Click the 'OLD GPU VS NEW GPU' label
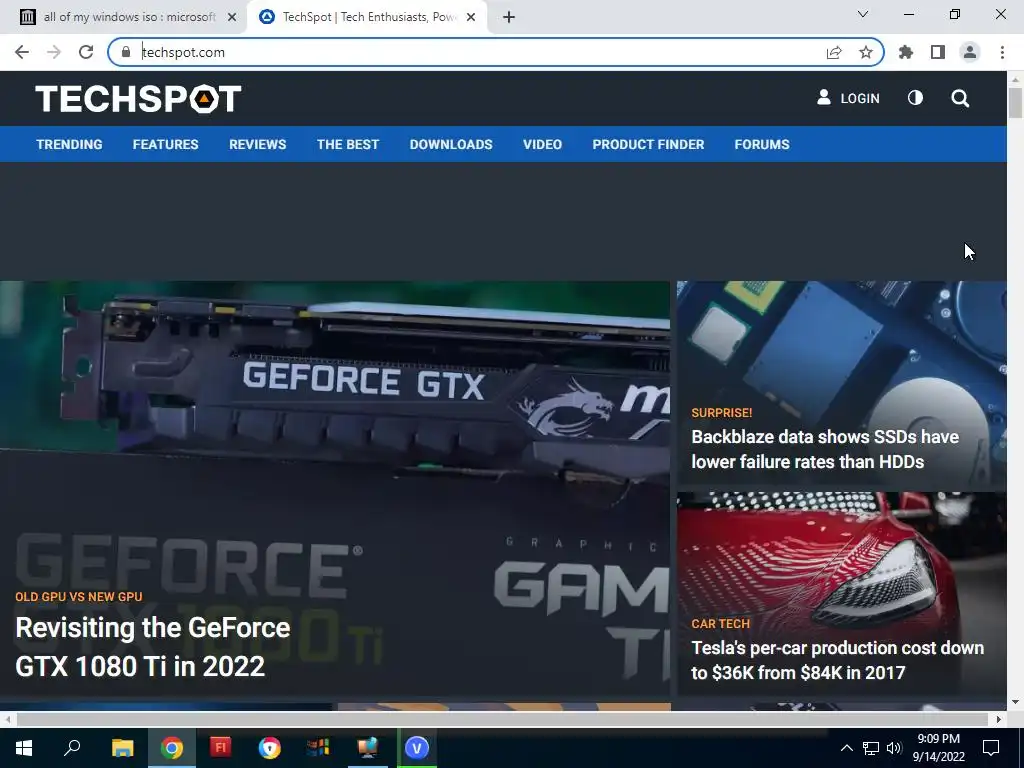Image resolution: width=1024 pixels, height=768 pixels. pyautogui.click(x=78, y=596)
